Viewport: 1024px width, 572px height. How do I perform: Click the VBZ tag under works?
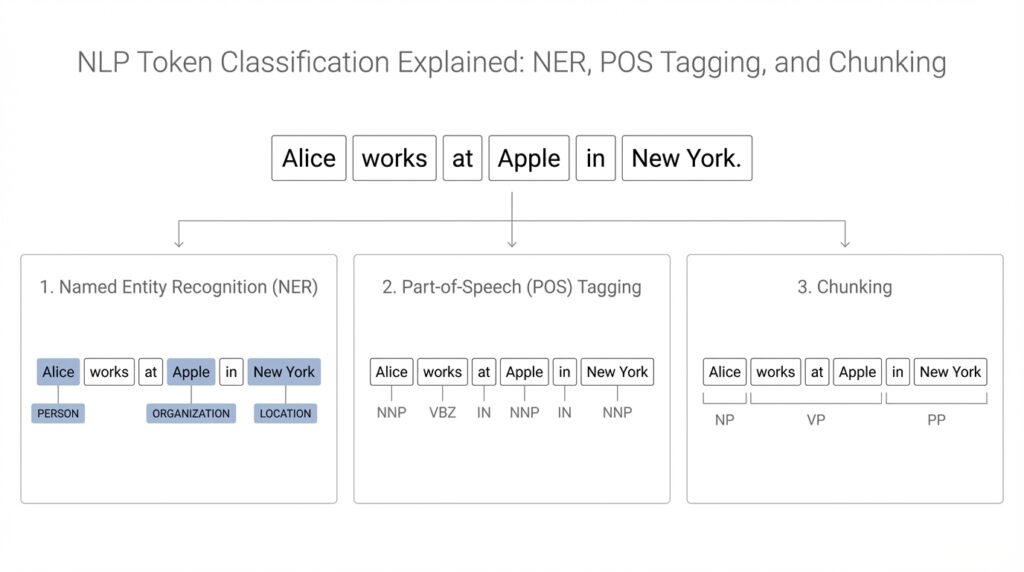click(x=442, y=413)
